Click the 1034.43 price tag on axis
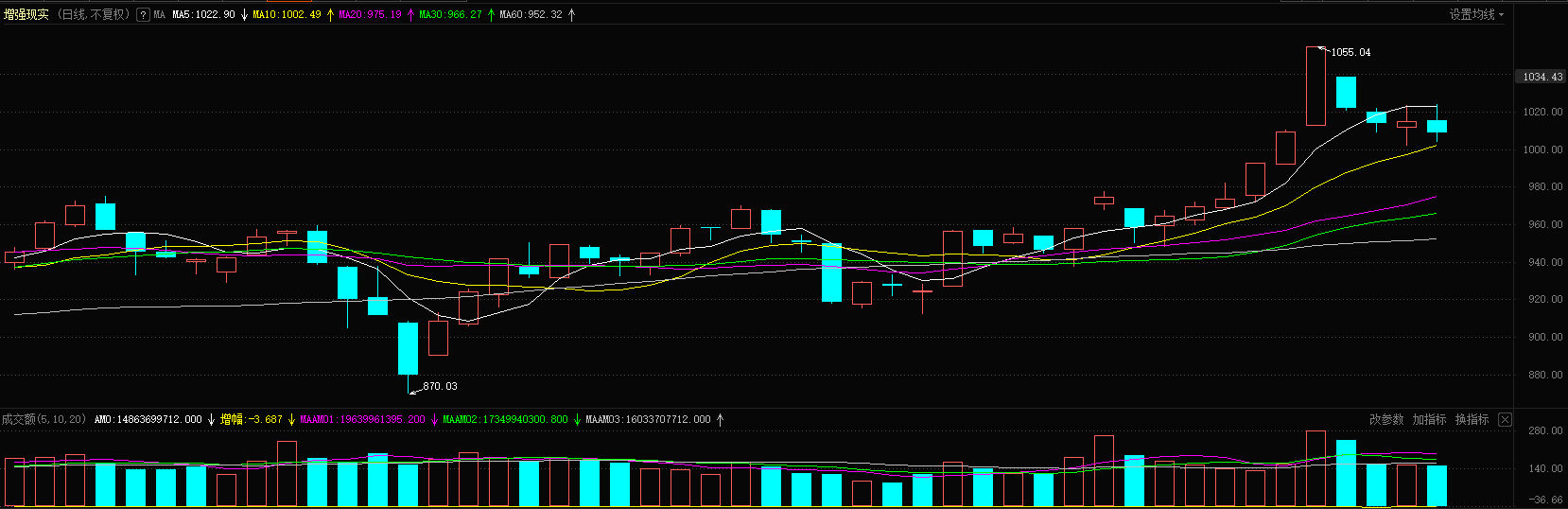The height and width of the screenshot is (509, 1568). [1542, 77]
